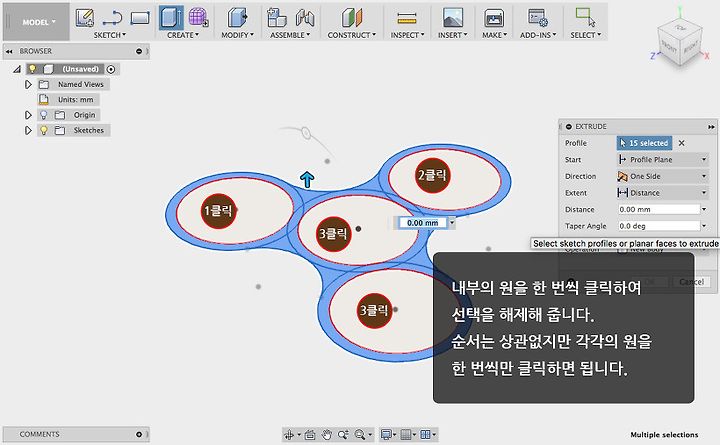Click the Cancel button in Extrude dialog
This screenshot has width=720, height=445.
(x=692, y=282)
